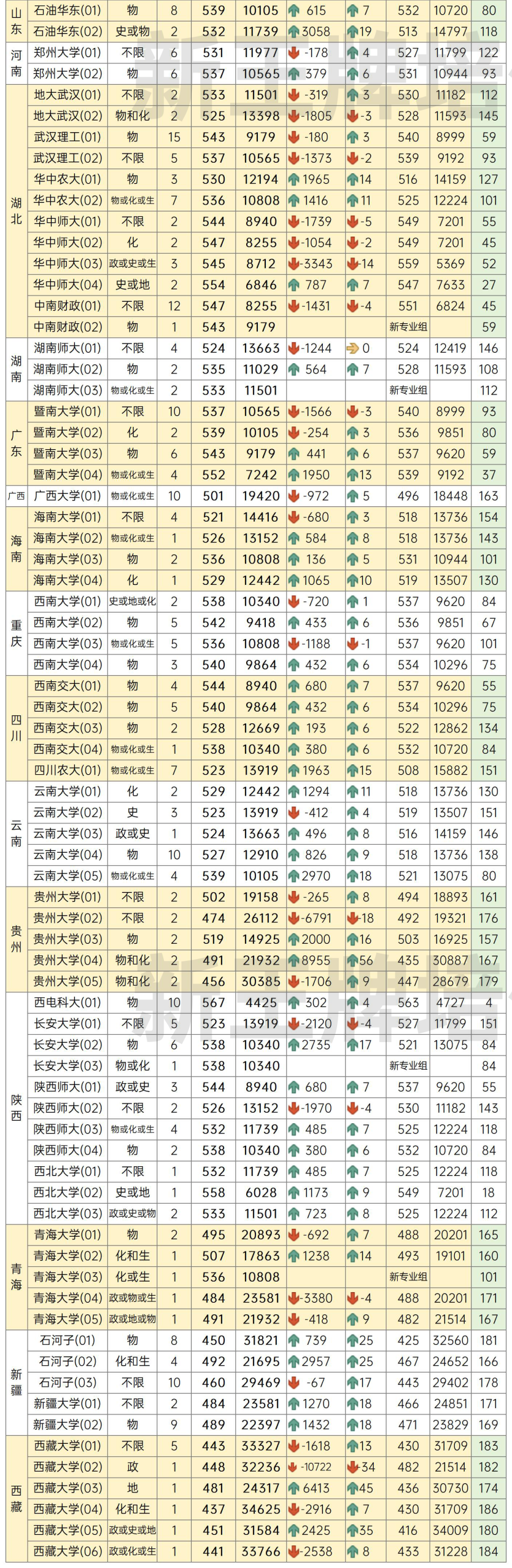Image resolution: width=512 pixels, height=1568 pixels.
Task: Select the 重庆 province cell
Action: point(17,633)
